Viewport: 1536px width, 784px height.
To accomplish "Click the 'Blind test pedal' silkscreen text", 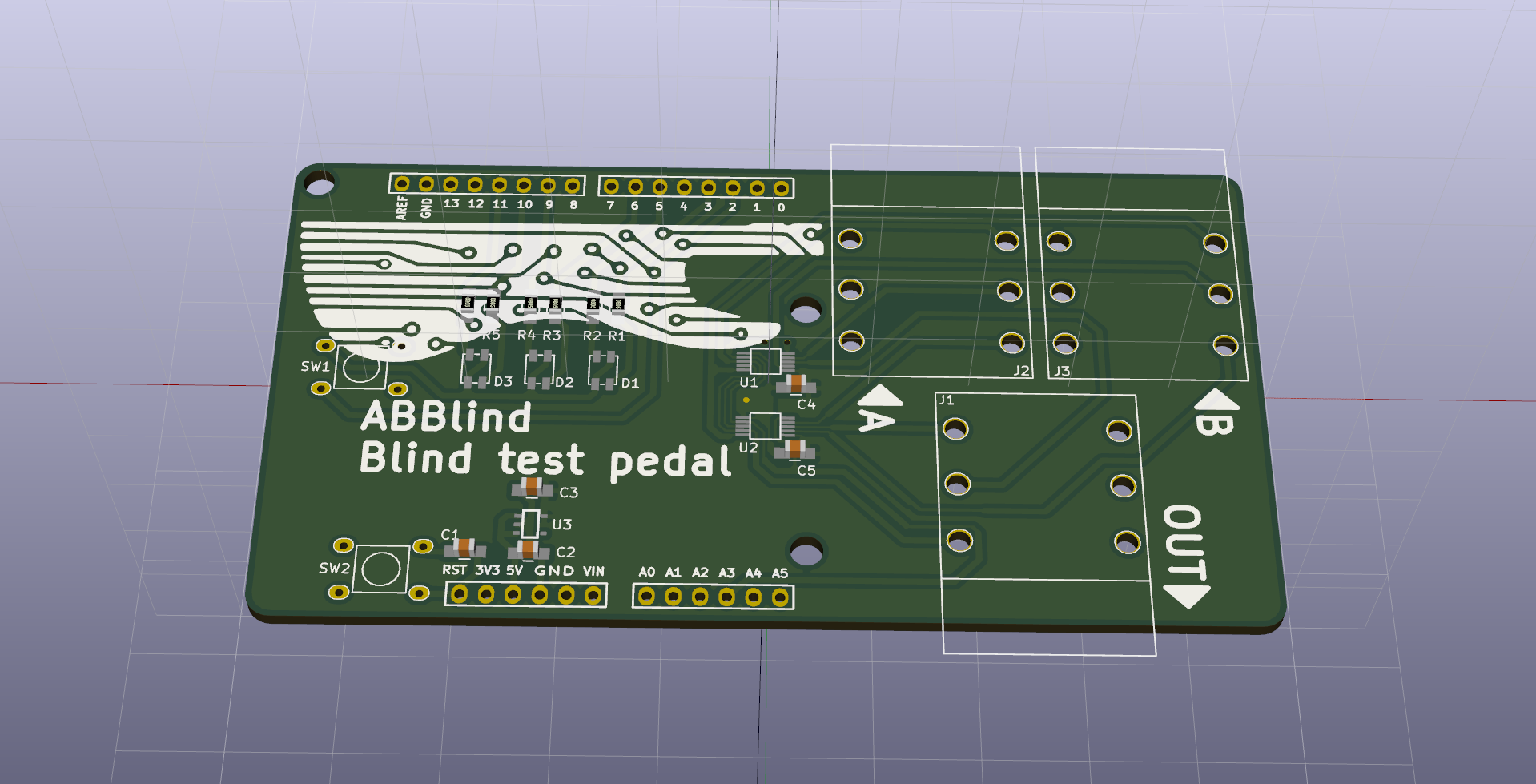I will pos(546,460).
